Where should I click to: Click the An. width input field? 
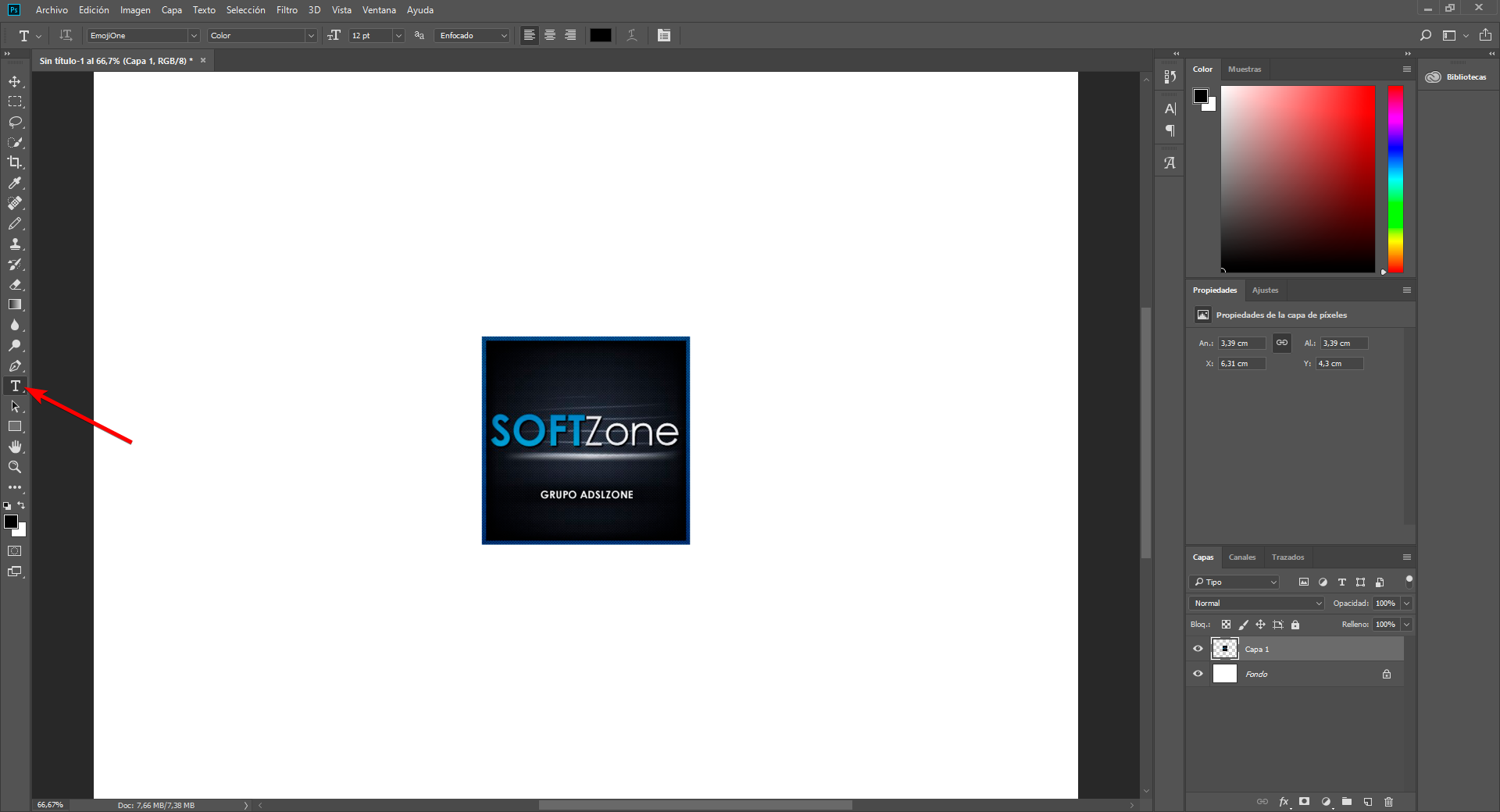1241,344
